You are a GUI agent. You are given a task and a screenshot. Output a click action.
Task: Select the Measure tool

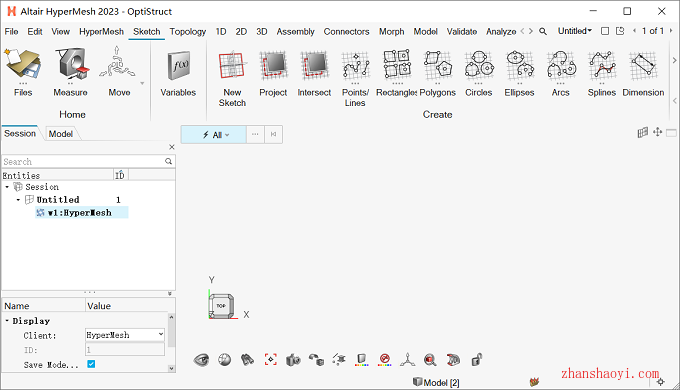(70, 72)
